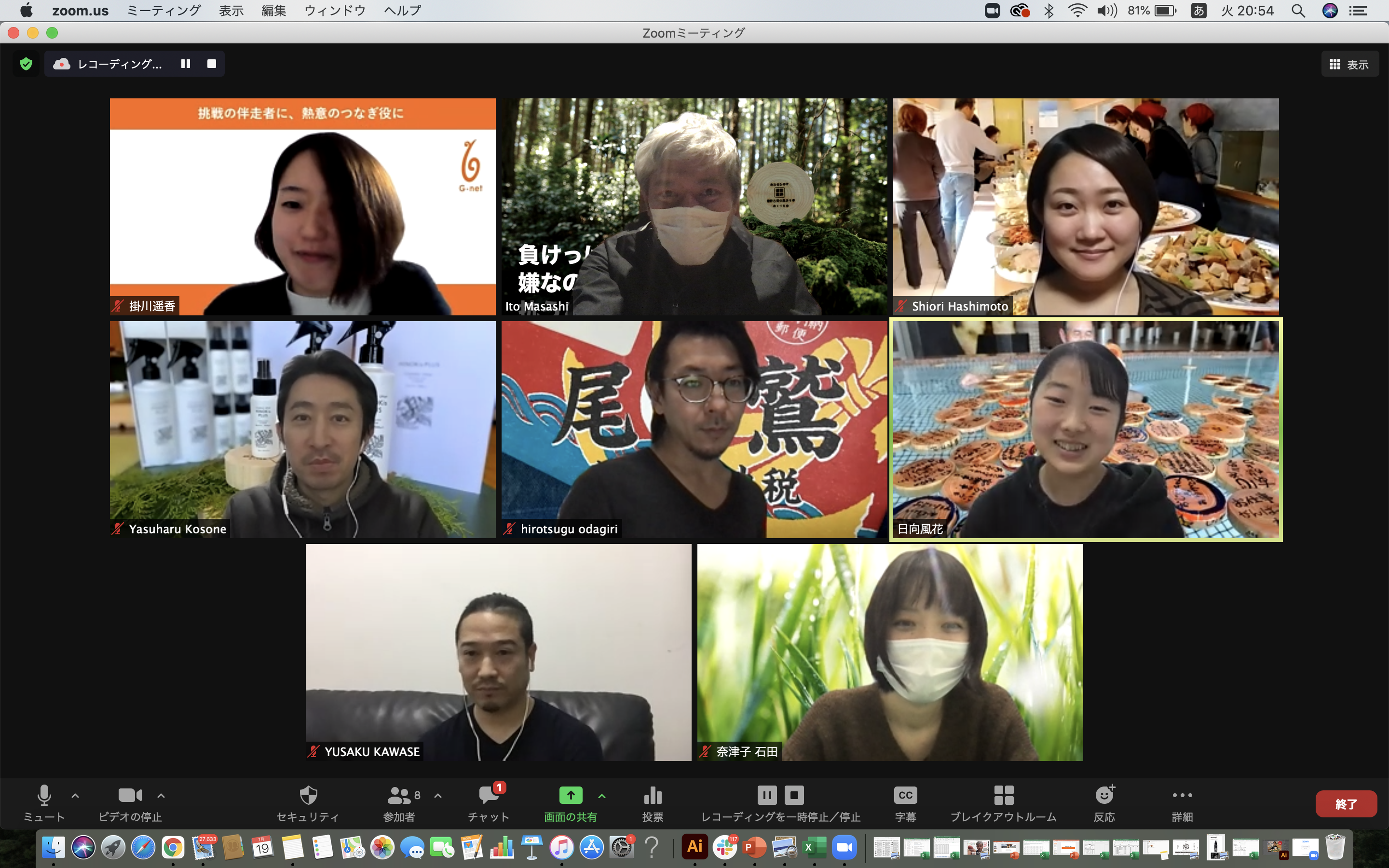Click the green encryption shield icon
Image resolution: width=1389 pixels, height=868 pixels.
coord(26,64)
